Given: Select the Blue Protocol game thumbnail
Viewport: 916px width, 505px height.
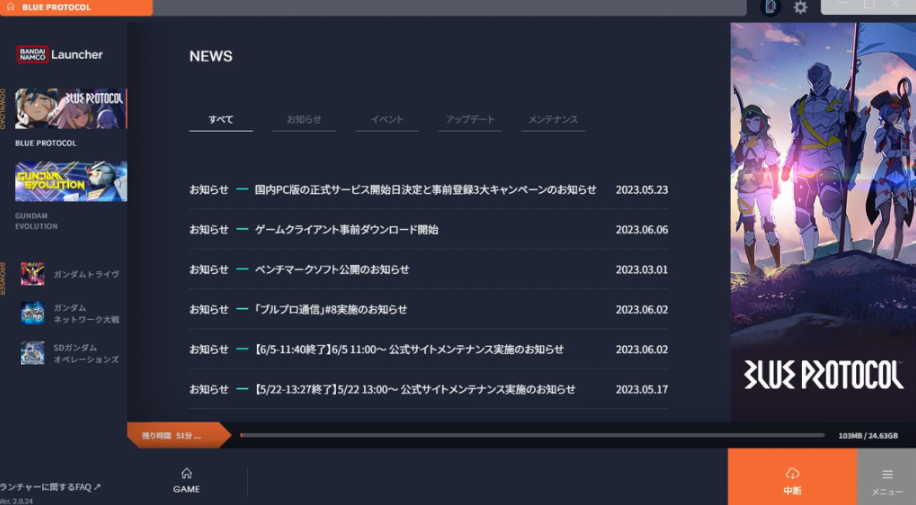Looking at the screenshot, I should (71, 108).
